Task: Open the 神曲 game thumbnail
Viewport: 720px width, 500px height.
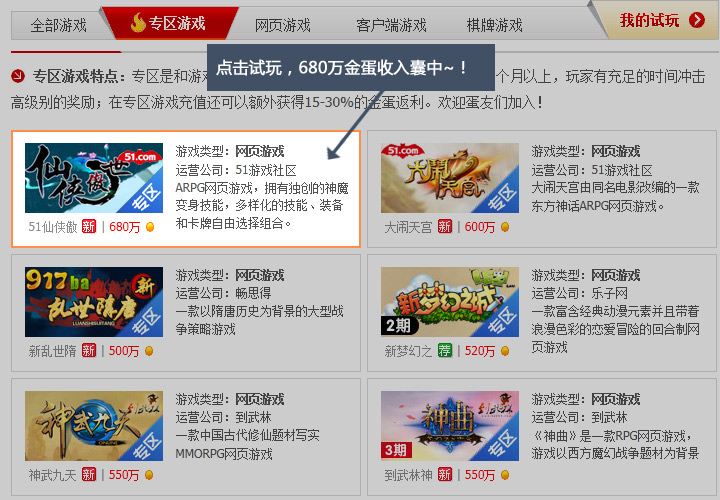Action: (450, 426)
